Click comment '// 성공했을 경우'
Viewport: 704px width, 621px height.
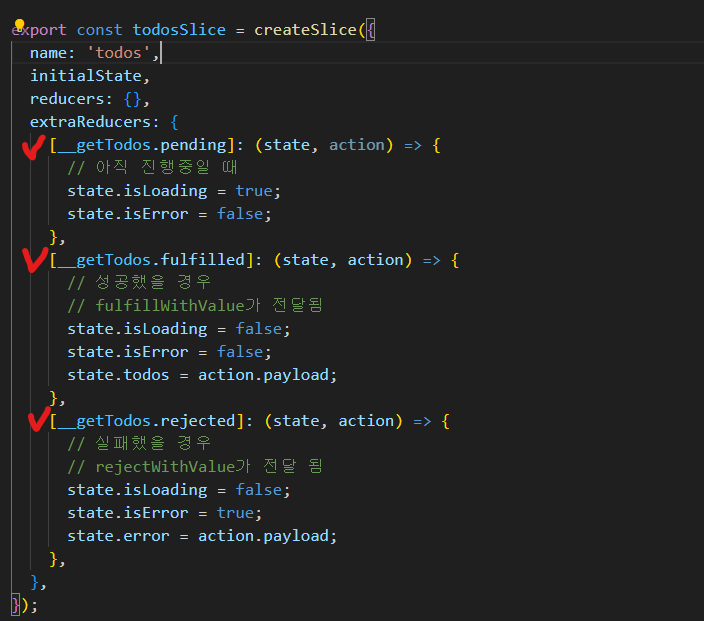[x=139, y=283]
